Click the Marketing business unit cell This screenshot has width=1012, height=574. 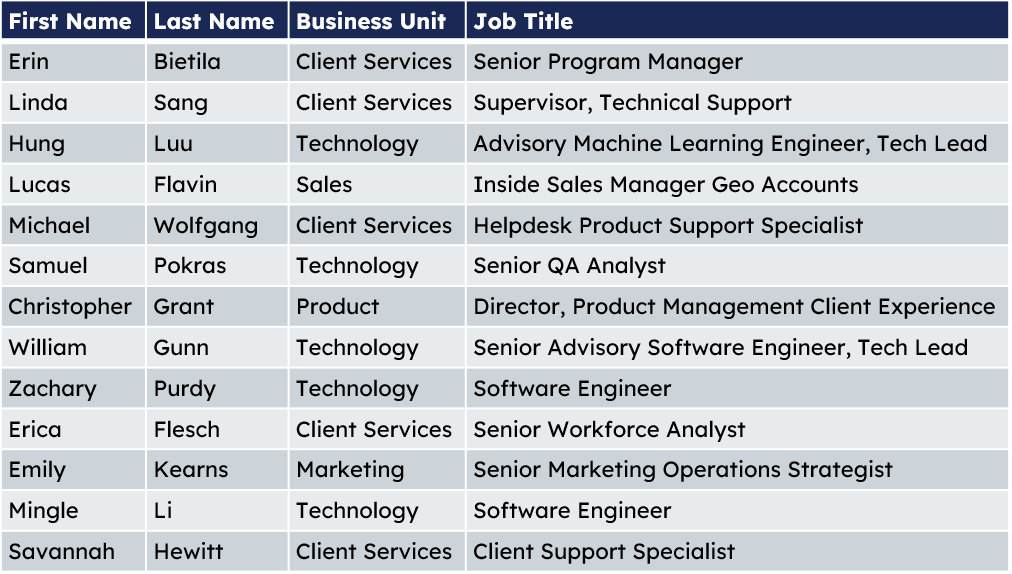[377, 470]
